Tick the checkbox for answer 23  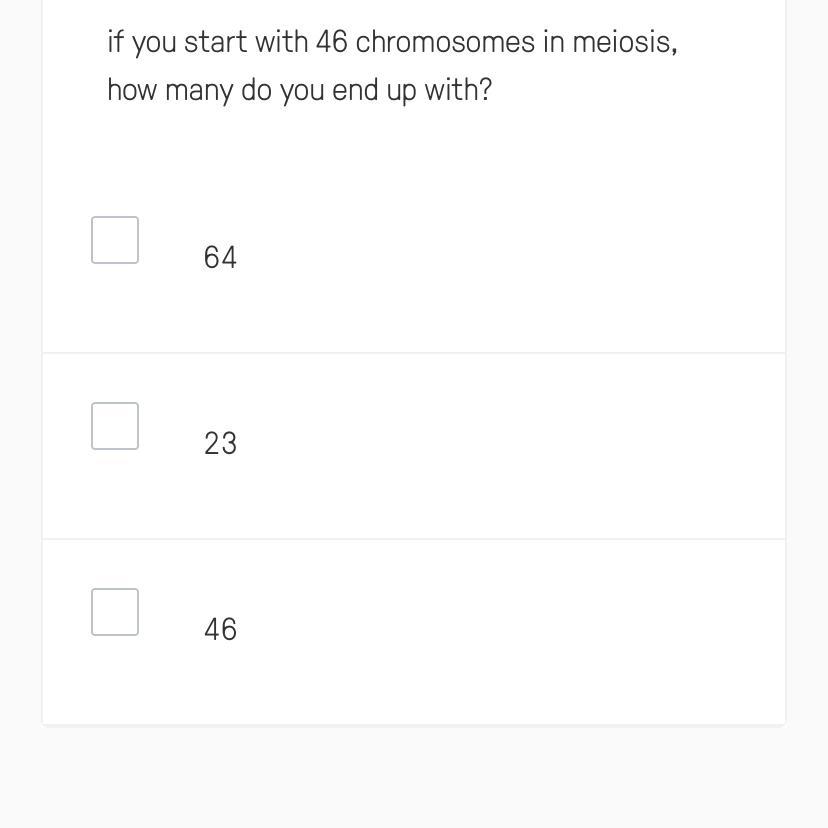point(115,426)
